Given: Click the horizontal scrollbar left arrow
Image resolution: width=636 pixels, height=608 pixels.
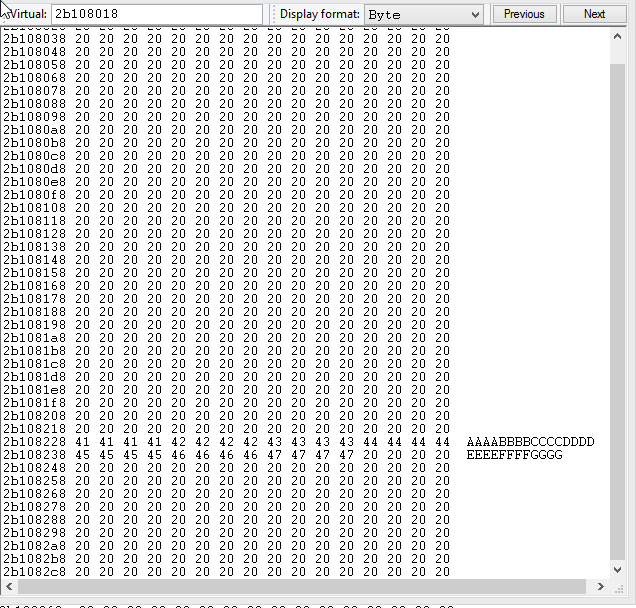Looking at the screenshot, I should point(8,587).
